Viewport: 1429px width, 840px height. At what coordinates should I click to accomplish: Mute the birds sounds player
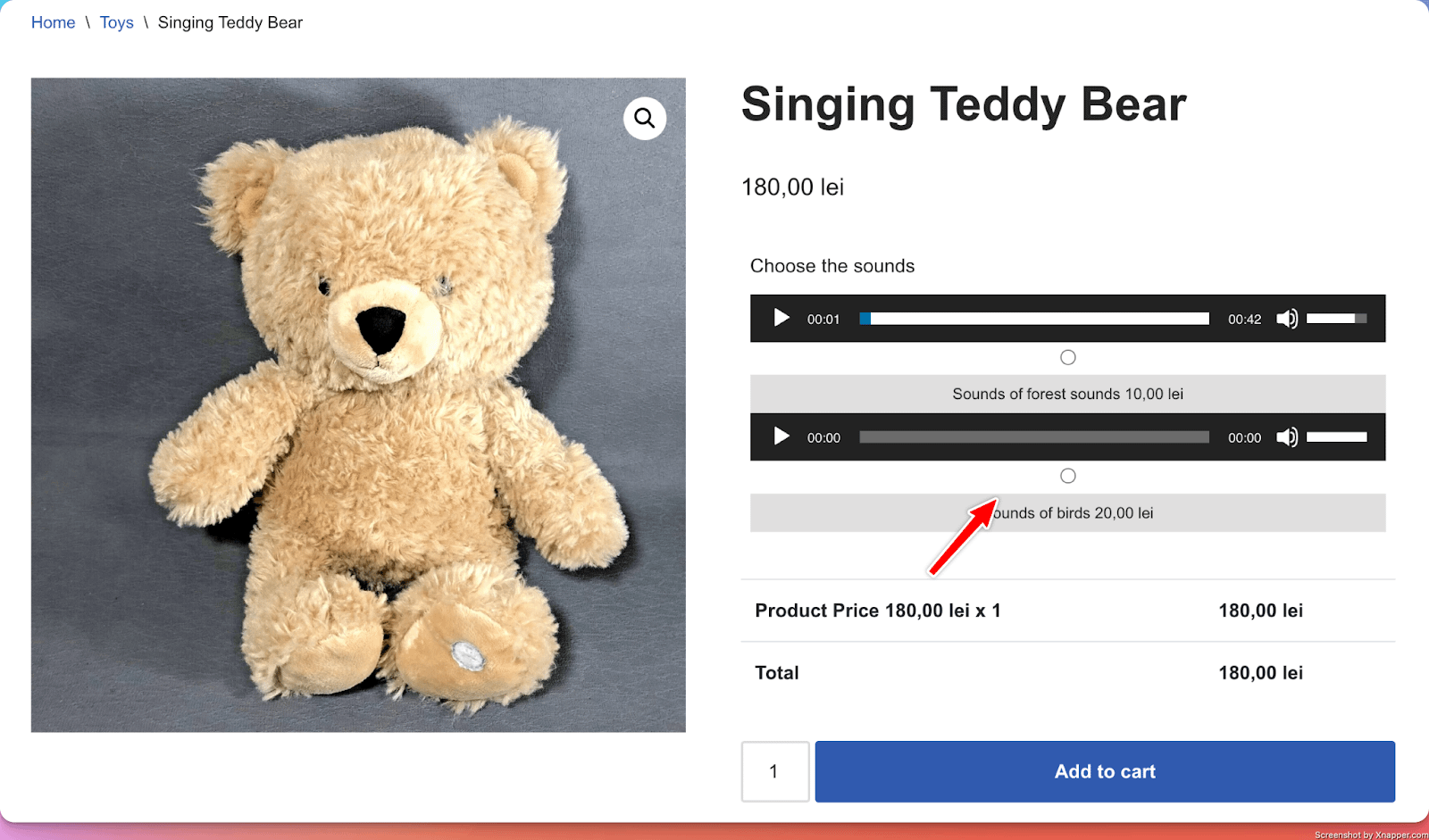(1287, 437)
